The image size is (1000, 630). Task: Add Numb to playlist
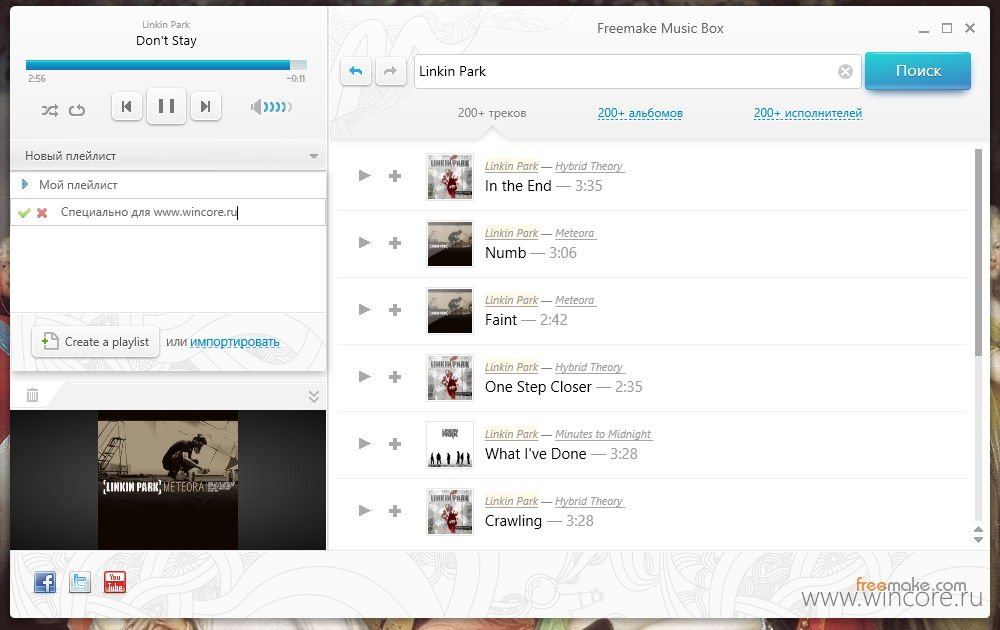pyautogui.click(x=395, y=243)
